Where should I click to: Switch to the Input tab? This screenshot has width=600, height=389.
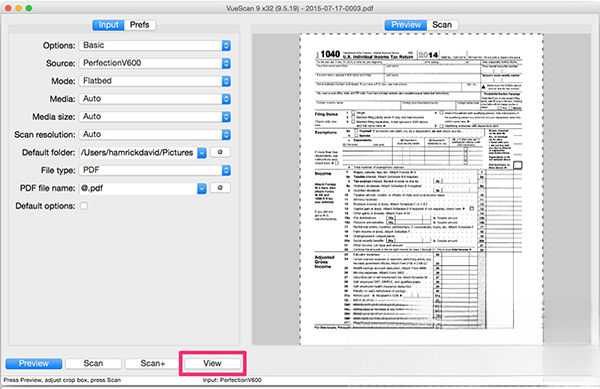coord(108,25)
